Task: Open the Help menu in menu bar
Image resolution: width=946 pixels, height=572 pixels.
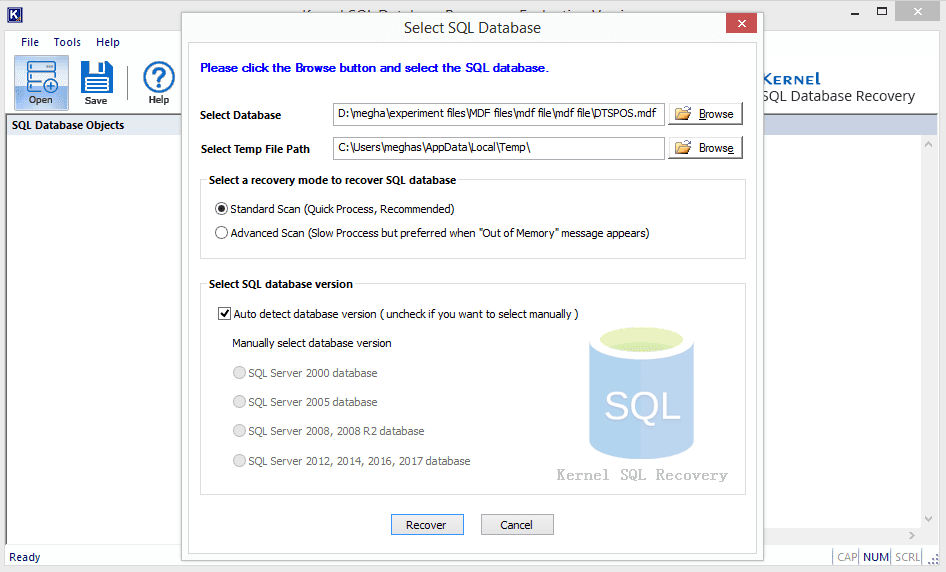Action: tap(108, 42)
